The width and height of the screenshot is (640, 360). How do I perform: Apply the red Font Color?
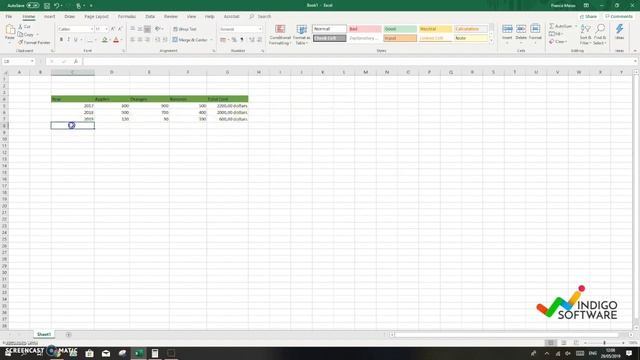116,40
